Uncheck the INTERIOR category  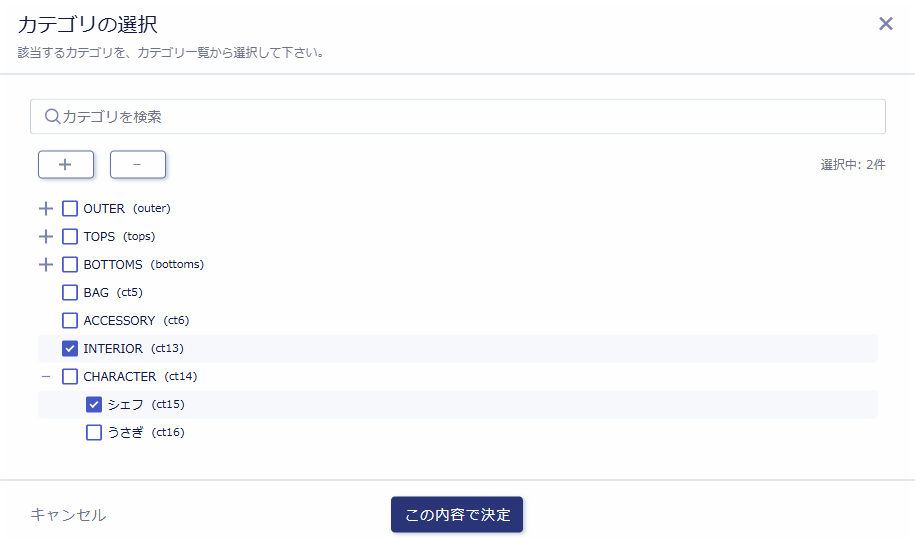[70, 349]
